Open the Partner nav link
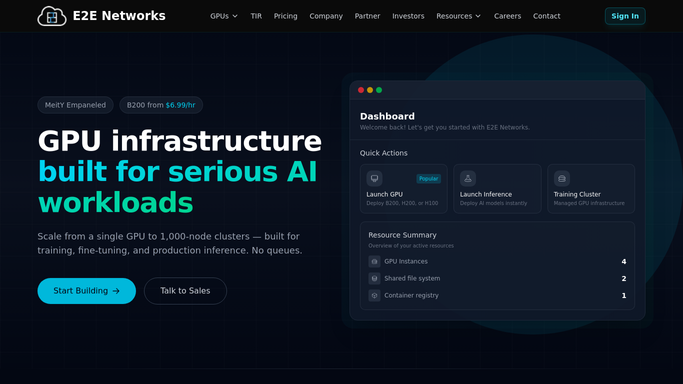The height and width of the screenshot is (384, 683). 367,16
